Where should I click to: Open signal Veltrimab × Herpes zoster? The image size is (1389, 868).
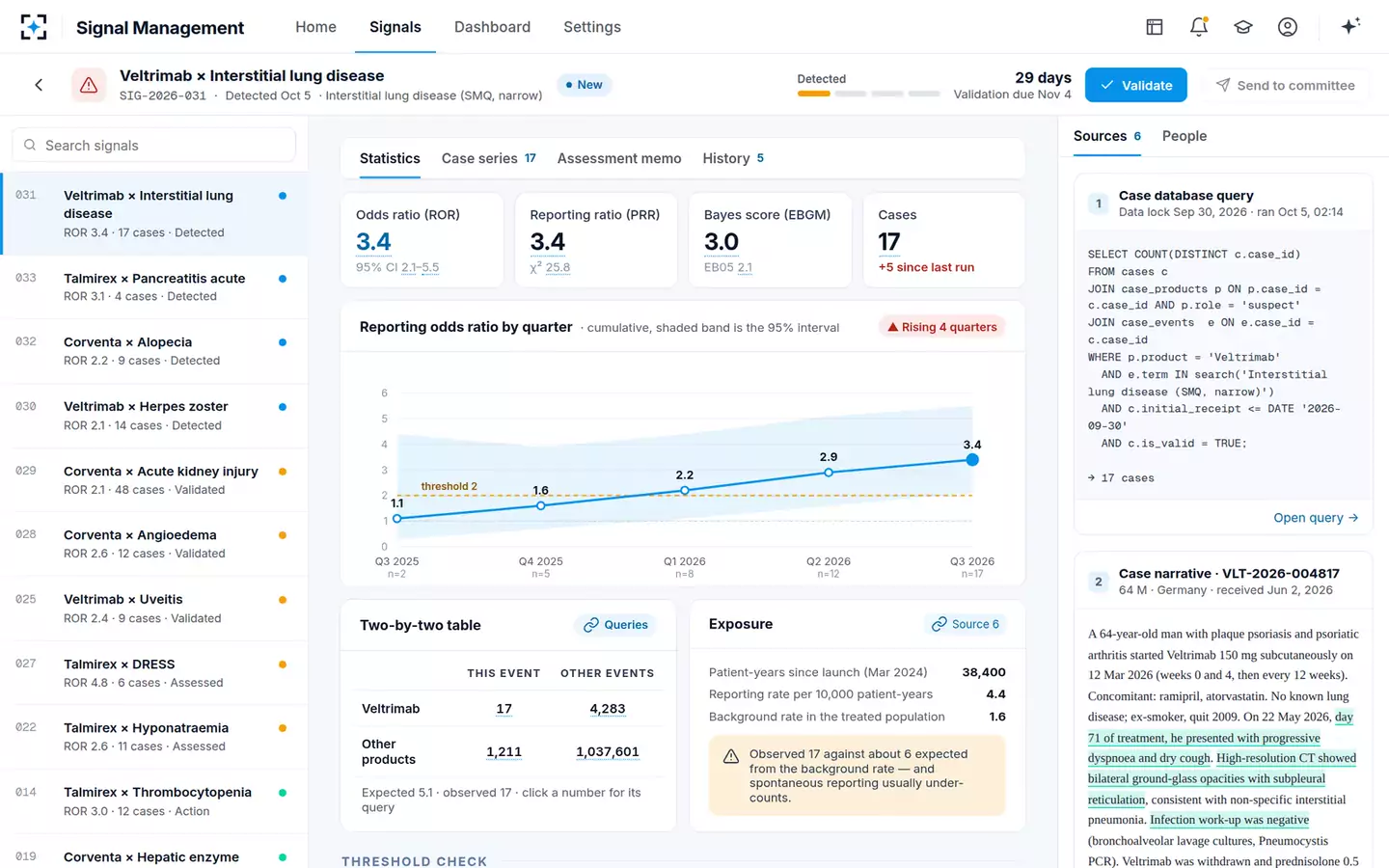(154, 416)
